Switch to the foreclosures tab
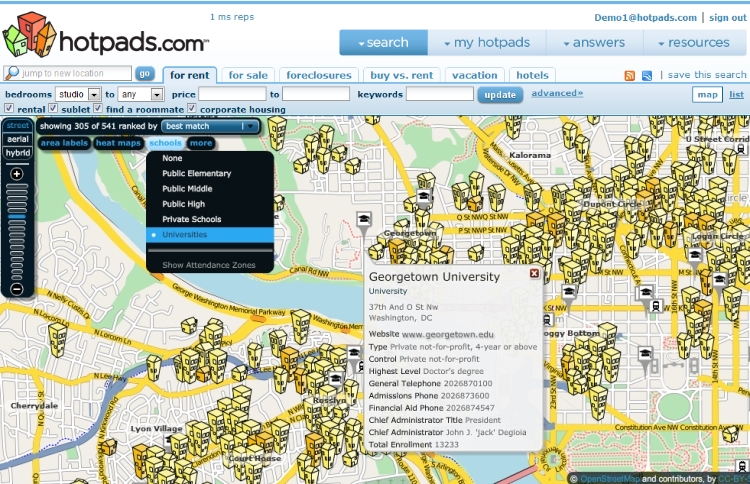Screen dimensions: 750x484 (x=319, y=75)
